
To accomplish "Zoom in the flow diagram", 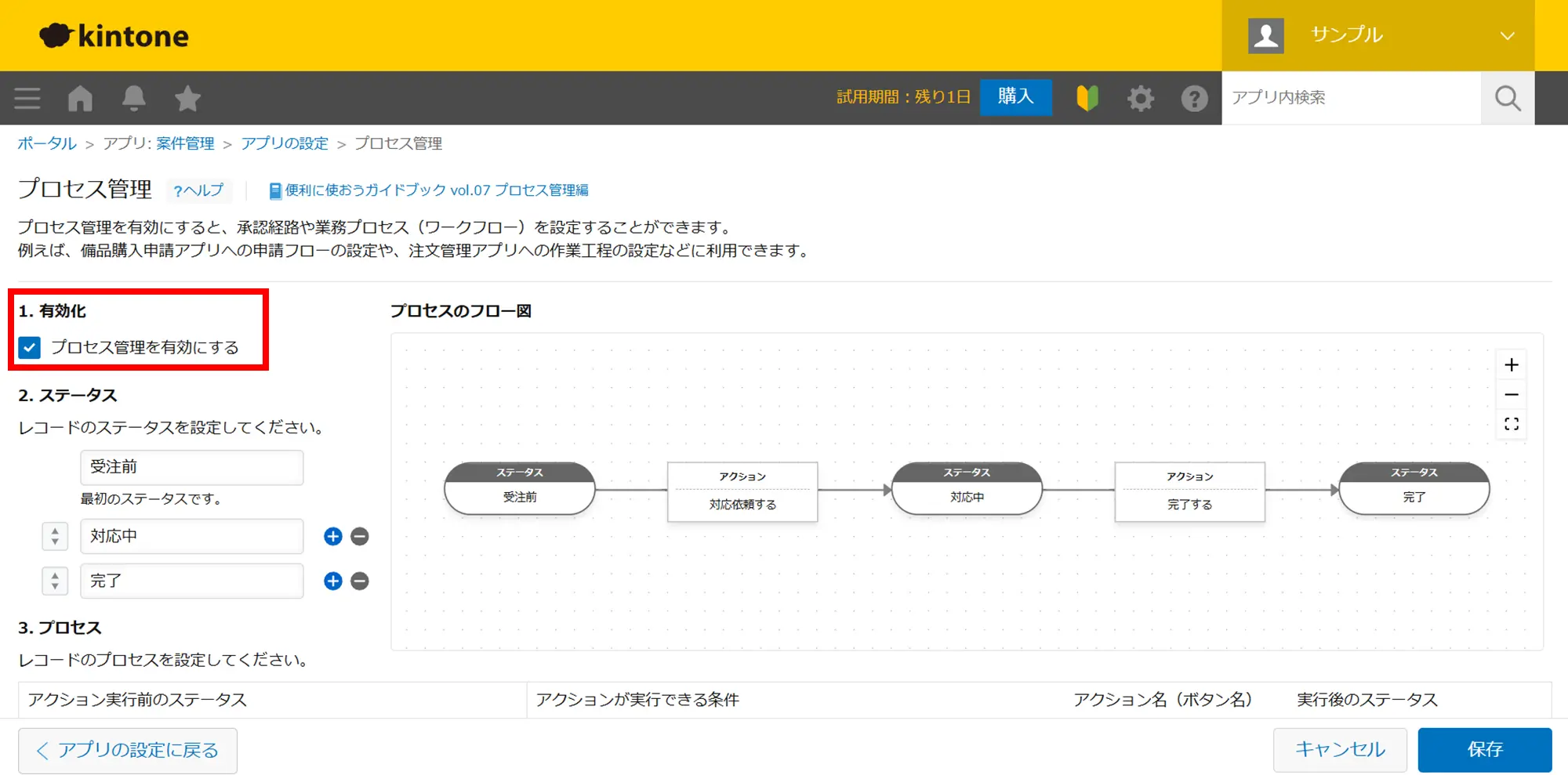I will point(1512,365).
